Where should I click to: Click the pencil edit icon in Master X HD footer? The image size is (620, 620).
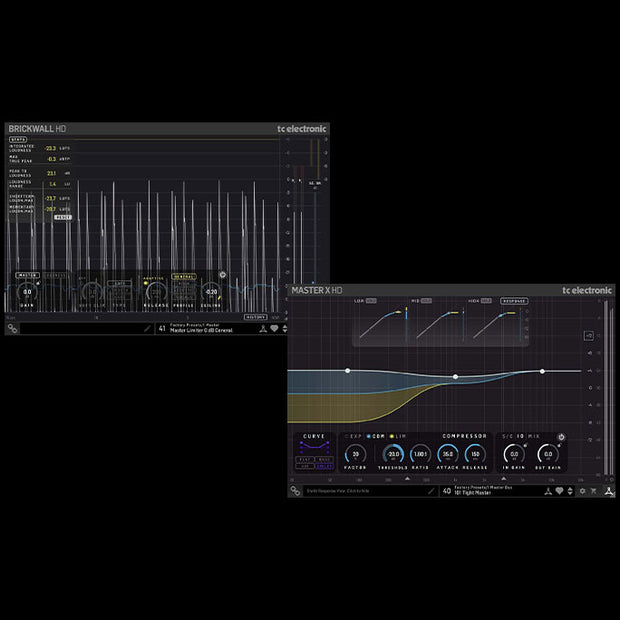click(x=431, y=491)
